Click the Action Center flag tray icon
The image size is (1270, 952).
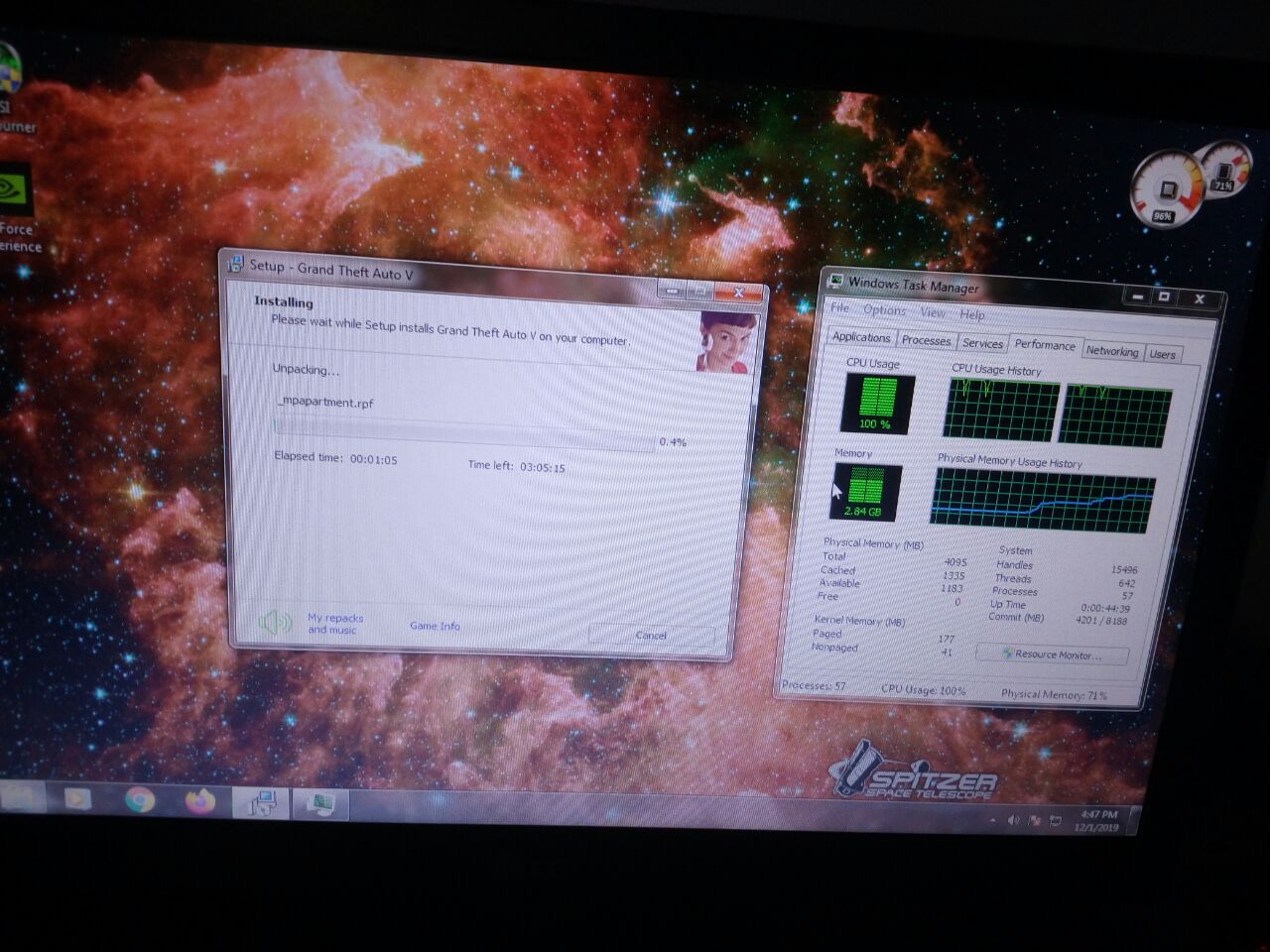point(1034,821)
